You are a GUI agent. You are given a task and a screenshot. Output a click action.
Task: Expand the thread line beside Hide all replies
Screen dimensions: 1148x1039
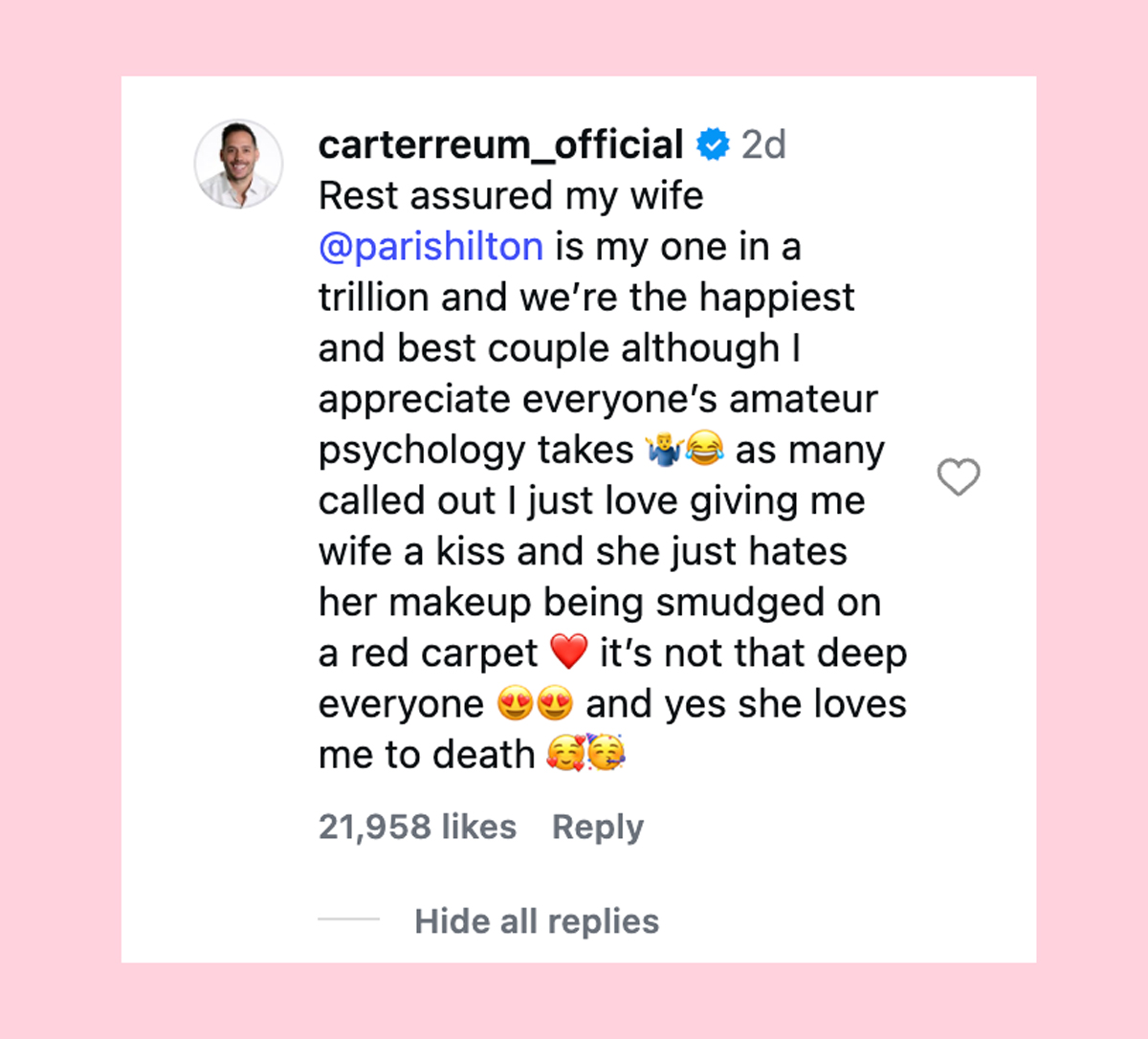(x=350, y=920)
